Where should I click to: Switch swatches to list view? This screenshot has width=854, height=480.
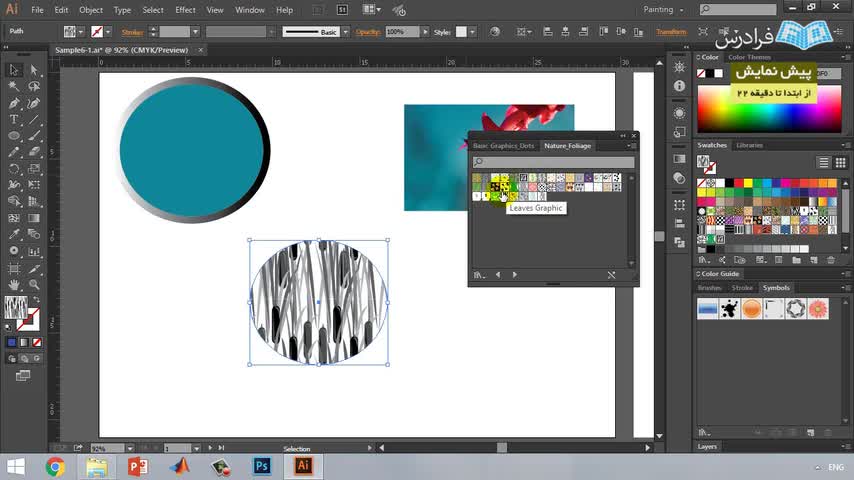[824, 162]
